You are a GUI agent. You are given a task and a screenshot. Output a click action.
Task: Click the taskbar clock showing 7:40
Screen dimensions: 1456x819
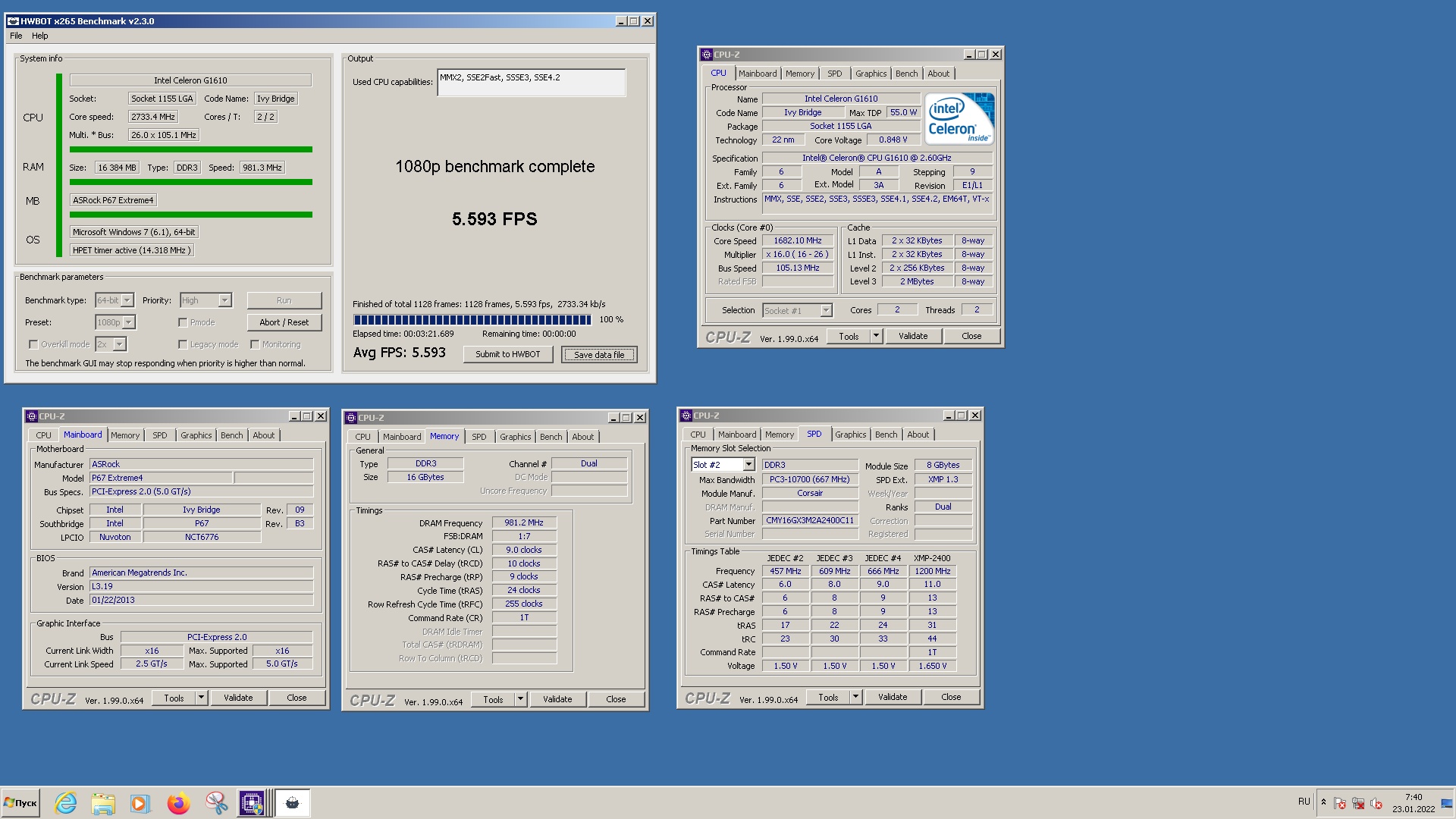[x=1414, y=802]
